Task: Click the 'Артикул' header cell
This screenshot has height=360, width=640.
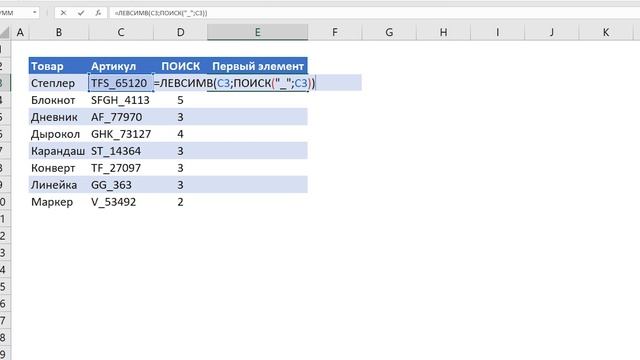Action: 121,66
